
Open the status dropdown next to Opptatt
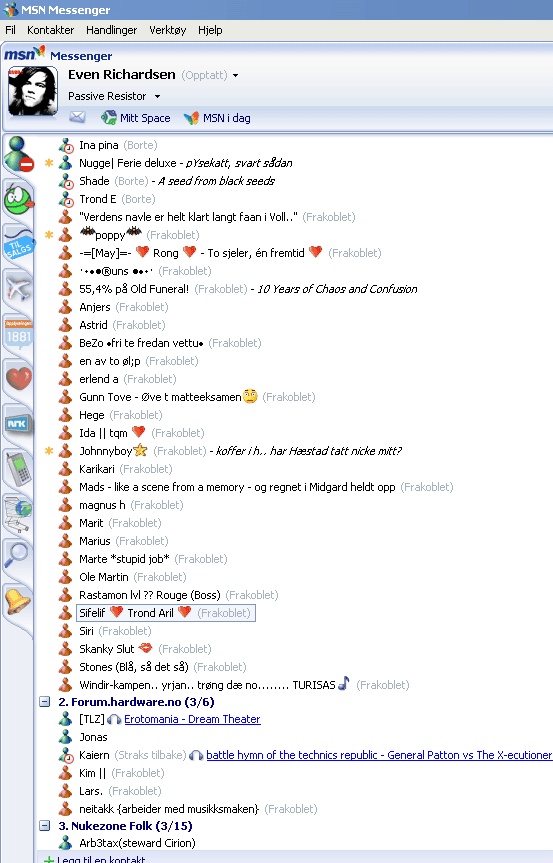coord(236,75)
